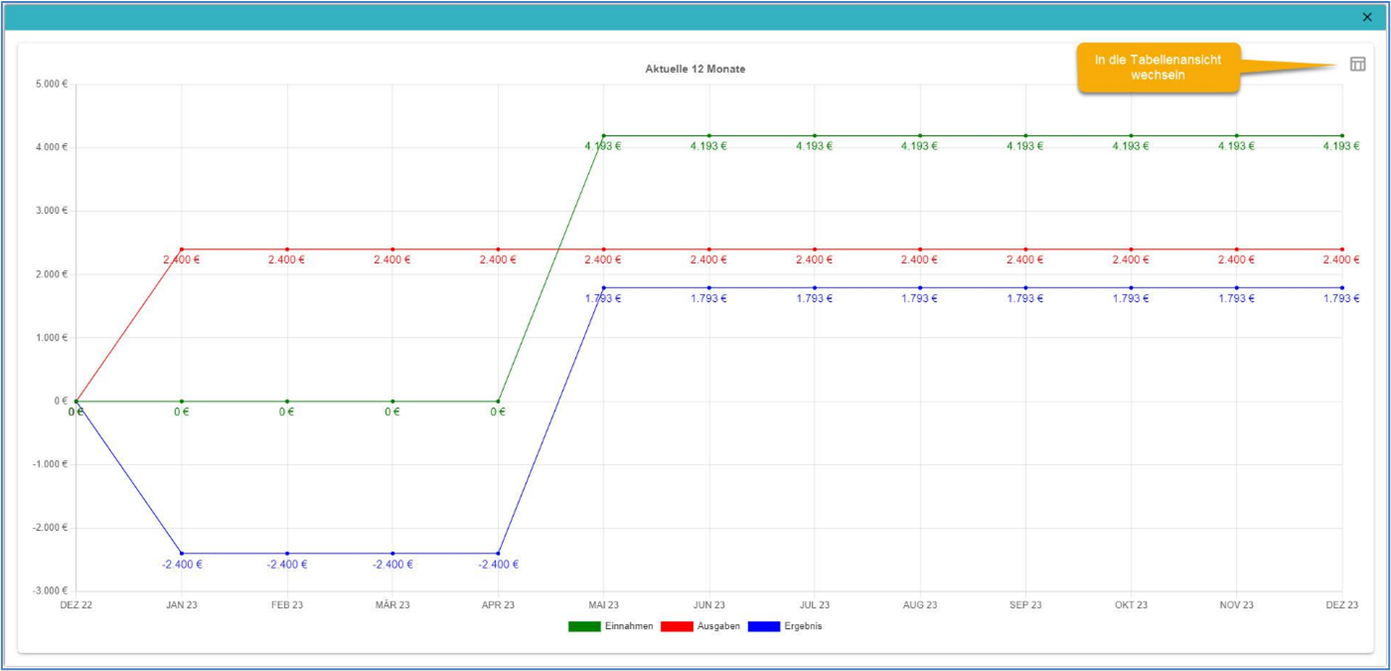
Task: Switch to table view using the table icon
Action: pyautogui.click(x=1357, y=64)
